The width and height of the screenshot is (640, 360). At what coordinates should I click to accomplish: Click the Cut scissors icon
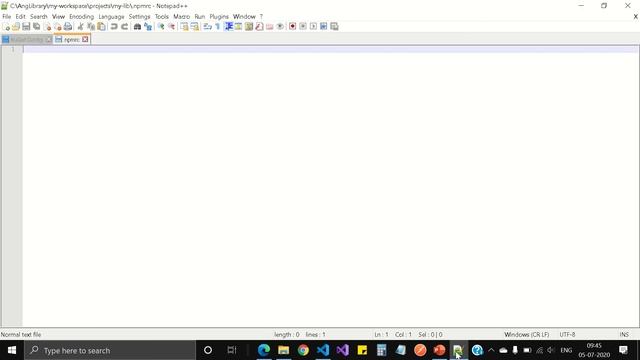pyautogui.click(x=80, y=27)
